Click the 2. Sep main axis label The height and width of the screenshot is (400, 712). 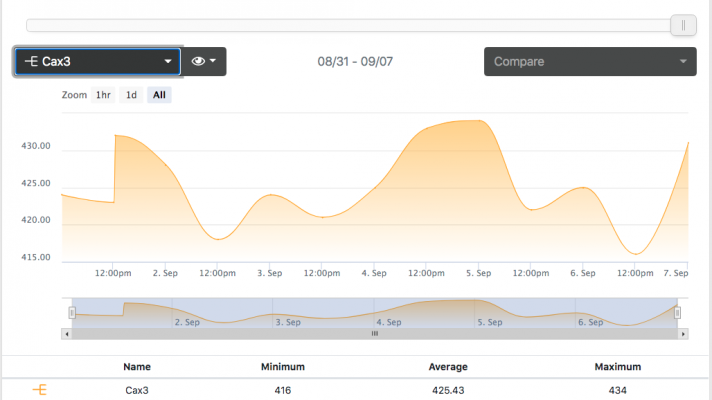pyautogui.click(x=165, y=273)
